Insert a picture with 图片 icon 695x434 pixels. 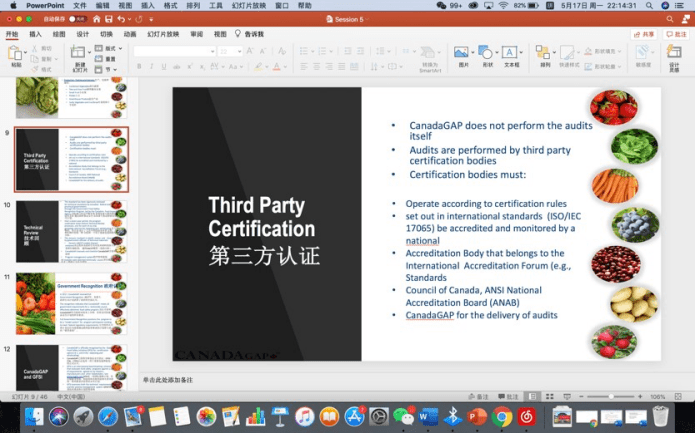coord(462,54)
